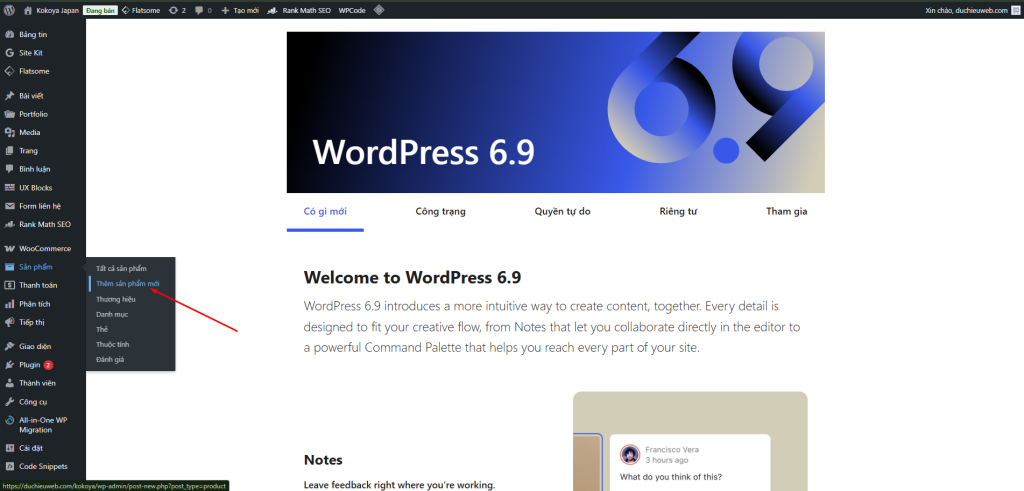Screen dimensions: 1024x491
Task: Click the Giao diện brush icon
Action: [9, 347]
